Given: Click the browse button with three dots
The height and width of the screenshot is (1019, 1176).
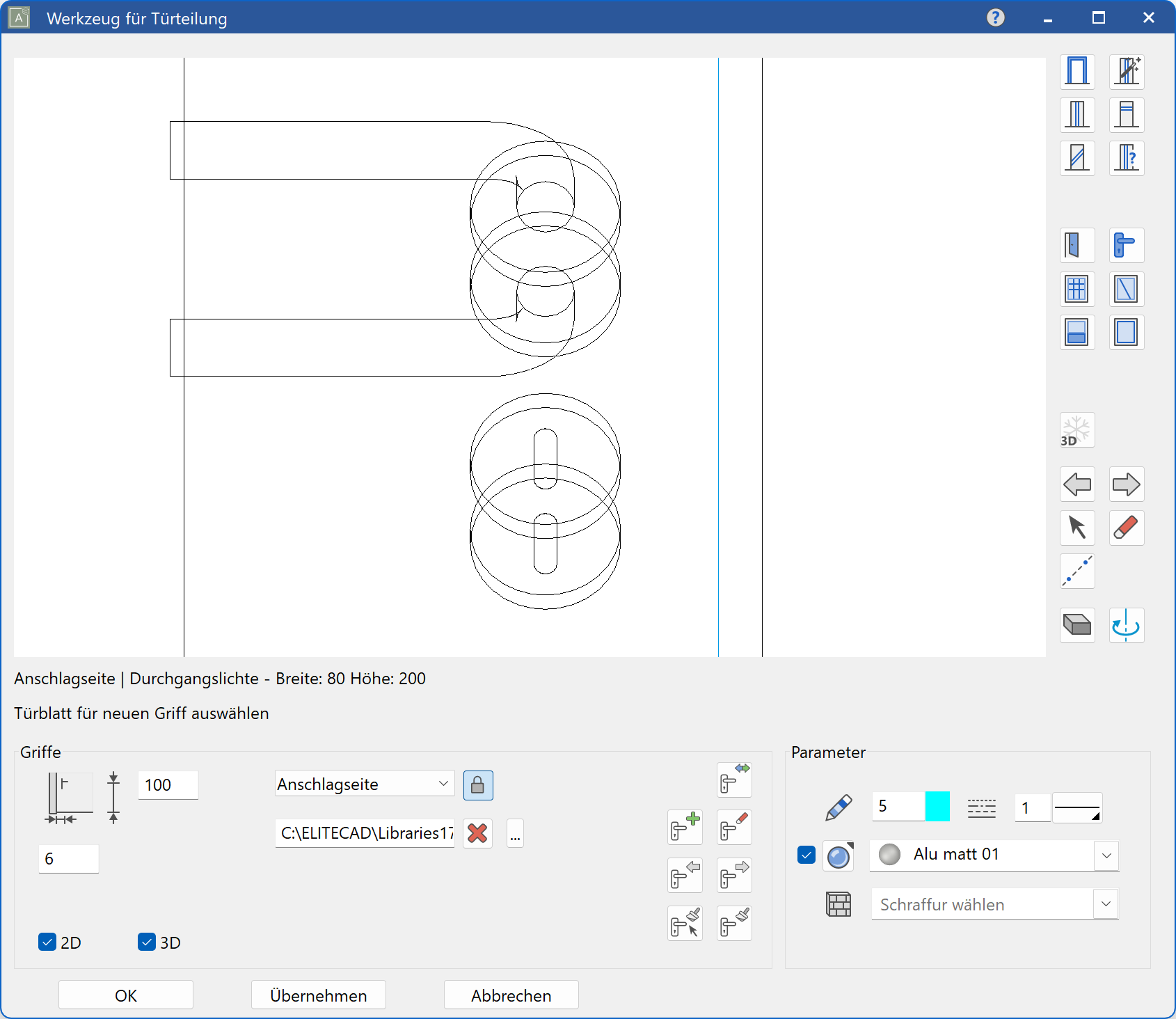Looking at the screenshot, I should 515,833.
